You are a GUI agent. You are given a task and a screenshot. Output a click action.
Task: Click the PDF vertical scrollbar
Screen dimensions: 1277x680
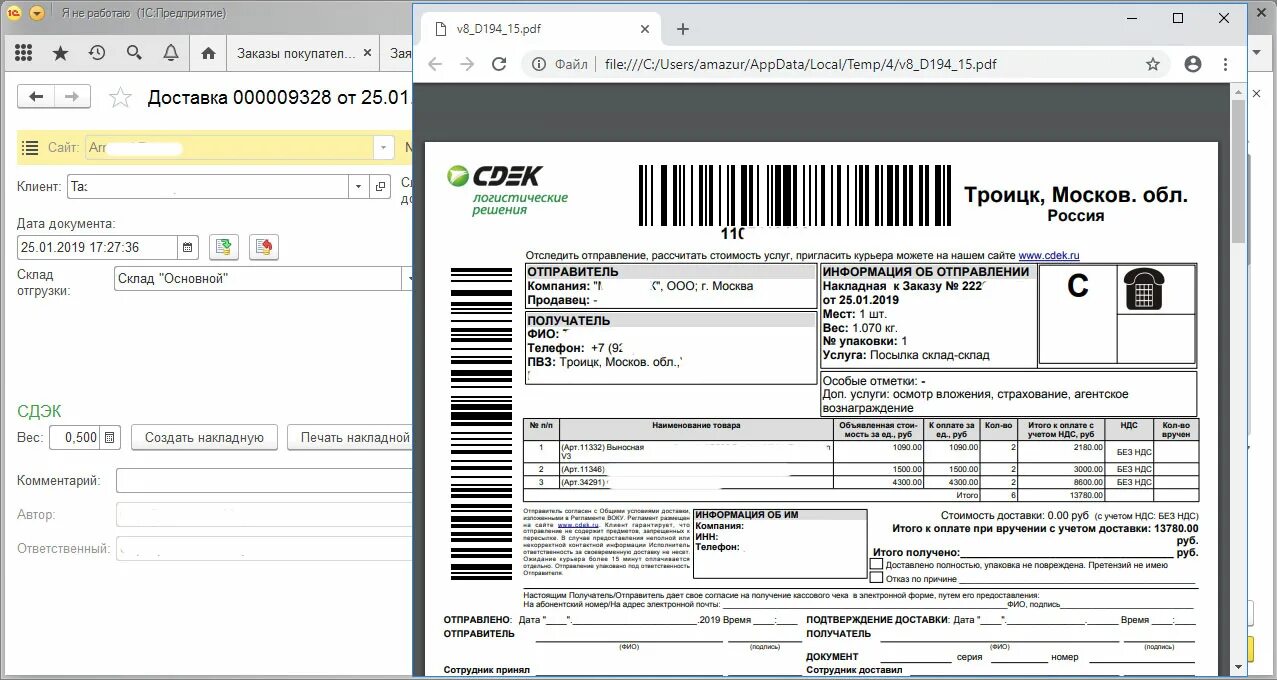click(x=1238, y=171)
